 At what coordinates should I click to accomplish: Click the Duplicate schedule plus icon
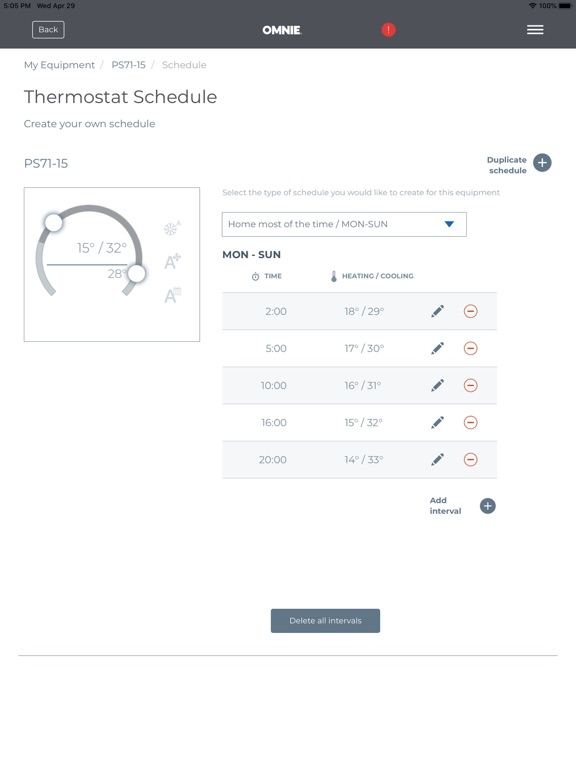coord(542,163)
